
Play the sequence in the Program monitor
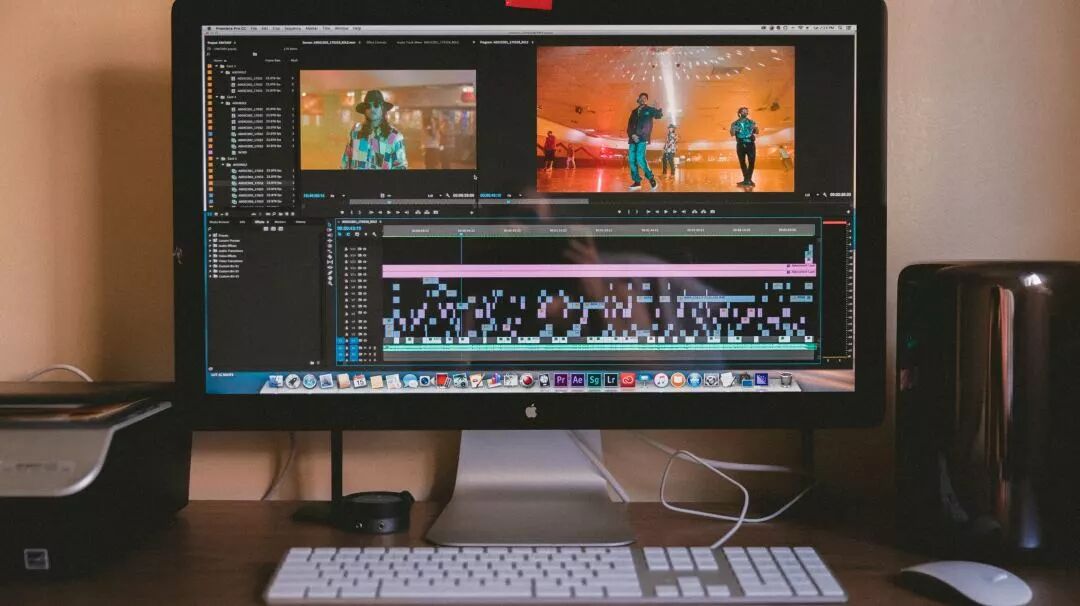point(666,211)
